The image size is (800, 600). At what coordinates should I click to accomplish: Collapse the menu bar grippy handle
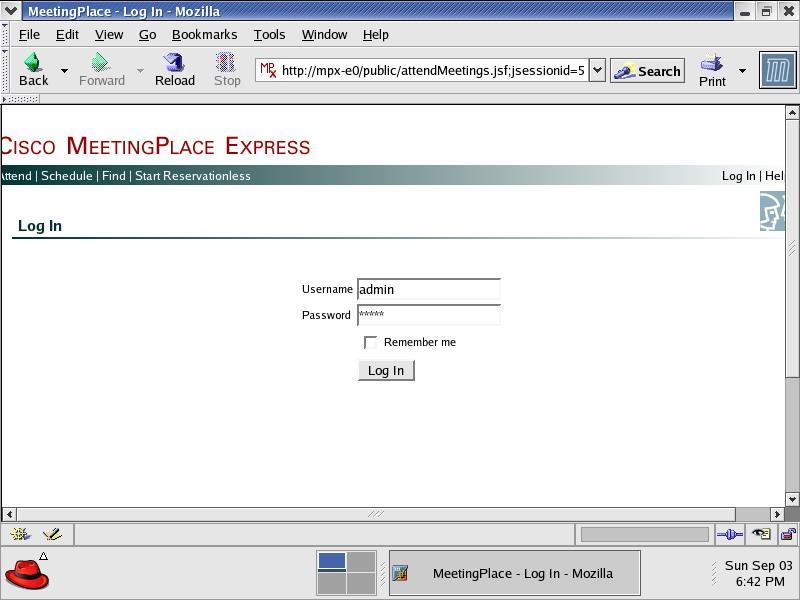point(5,34)
